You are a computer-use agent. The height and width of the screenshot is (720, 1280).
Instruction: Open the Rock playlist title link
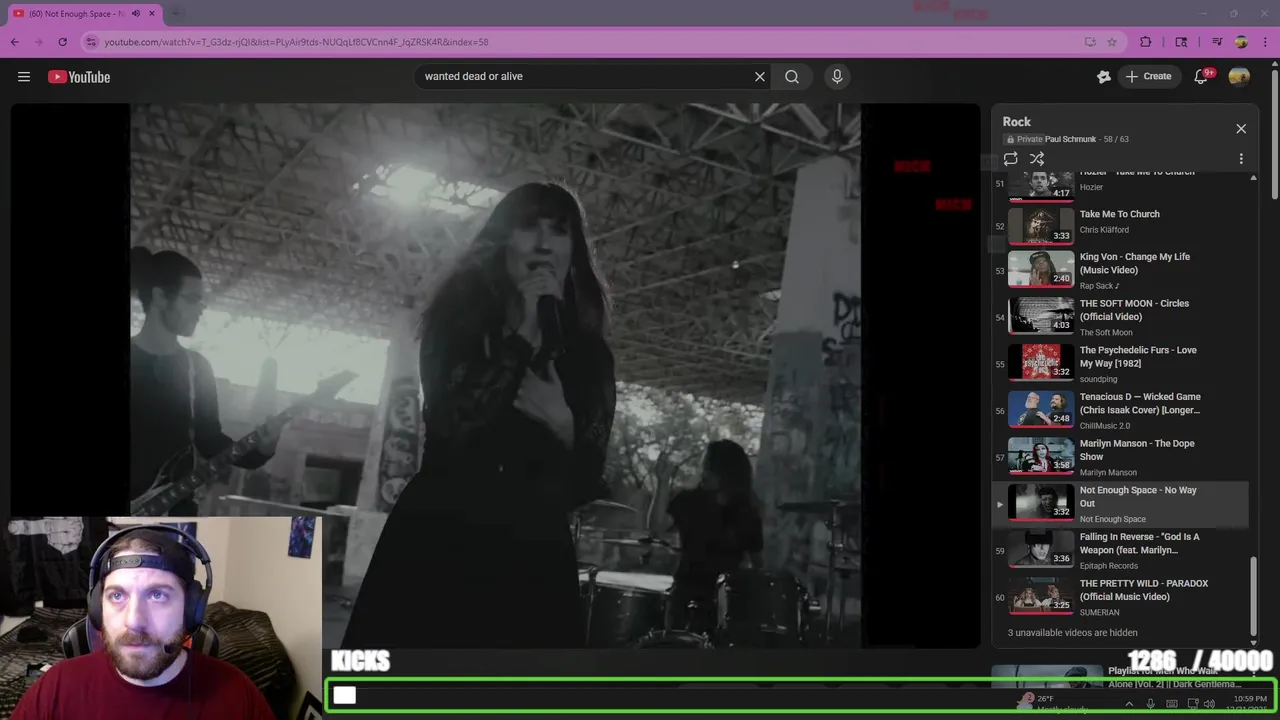coord(1016,122)
